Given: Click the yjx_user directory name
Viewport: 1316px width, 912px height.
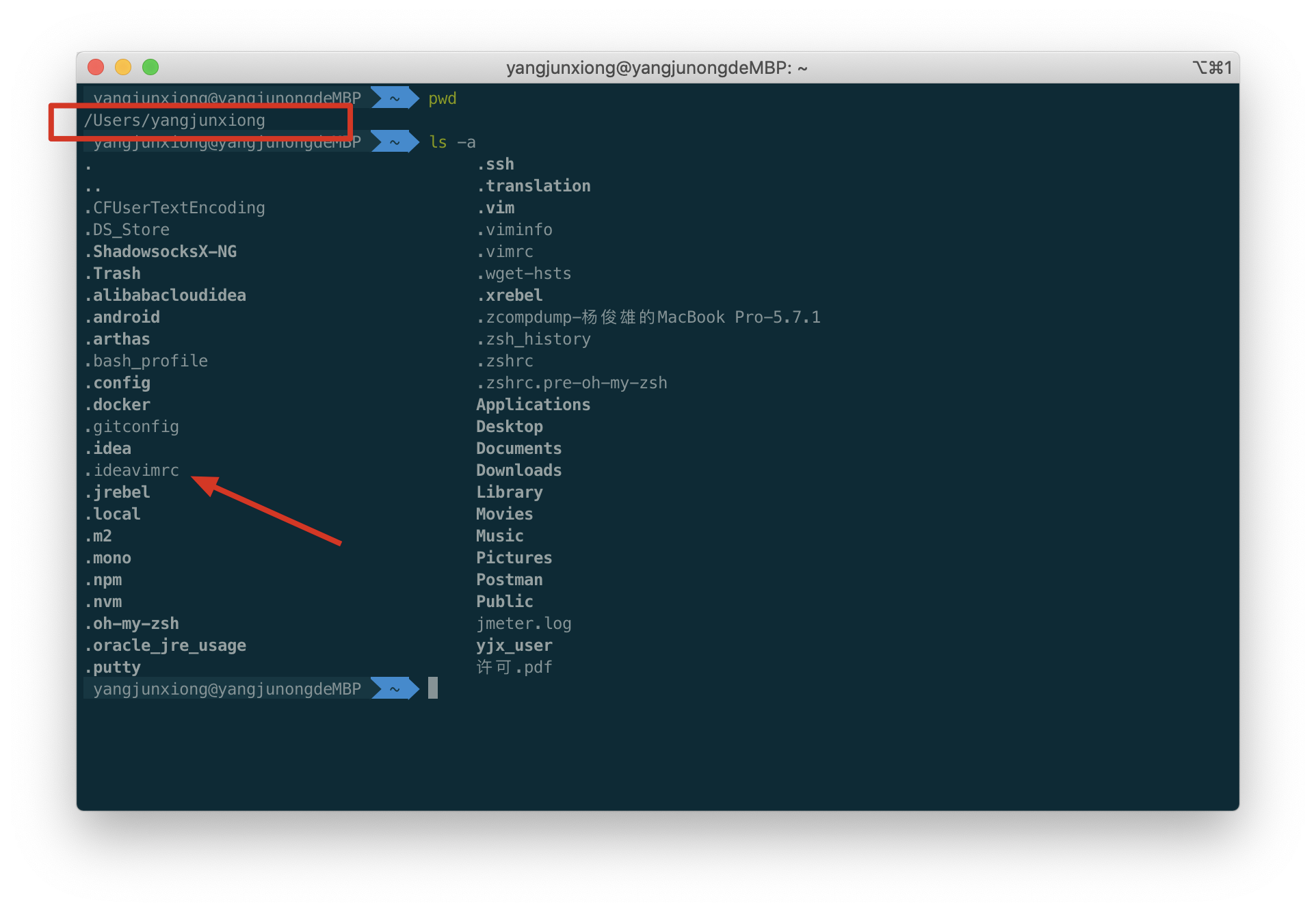Looking at the screenshot, I should (x=514, y=645).
